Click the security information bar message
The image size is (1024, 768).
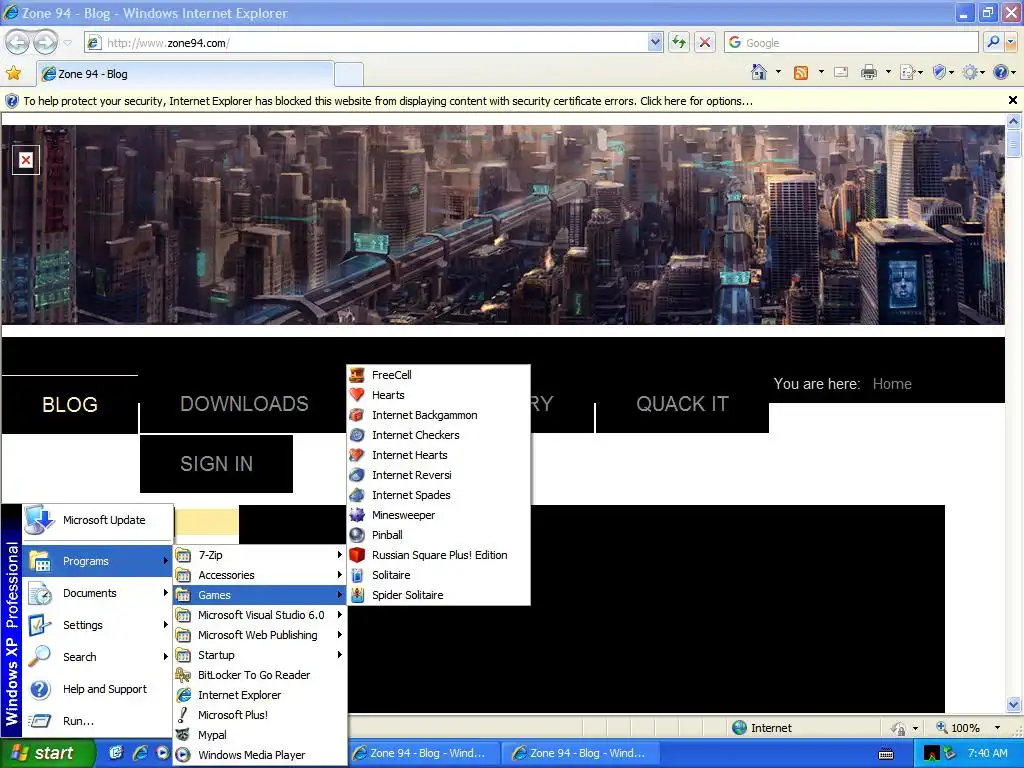click(x=388, y=101)
